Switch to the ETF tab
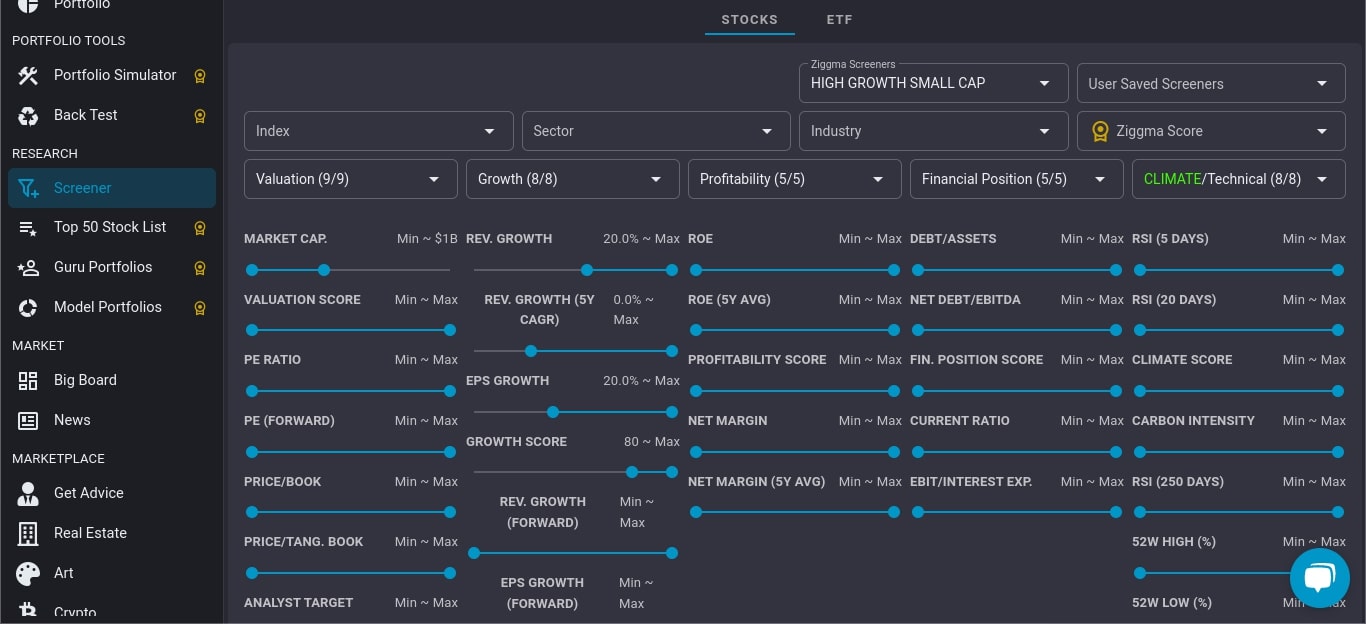Viewport: 1366px width, 624px height. coord(839,19)
